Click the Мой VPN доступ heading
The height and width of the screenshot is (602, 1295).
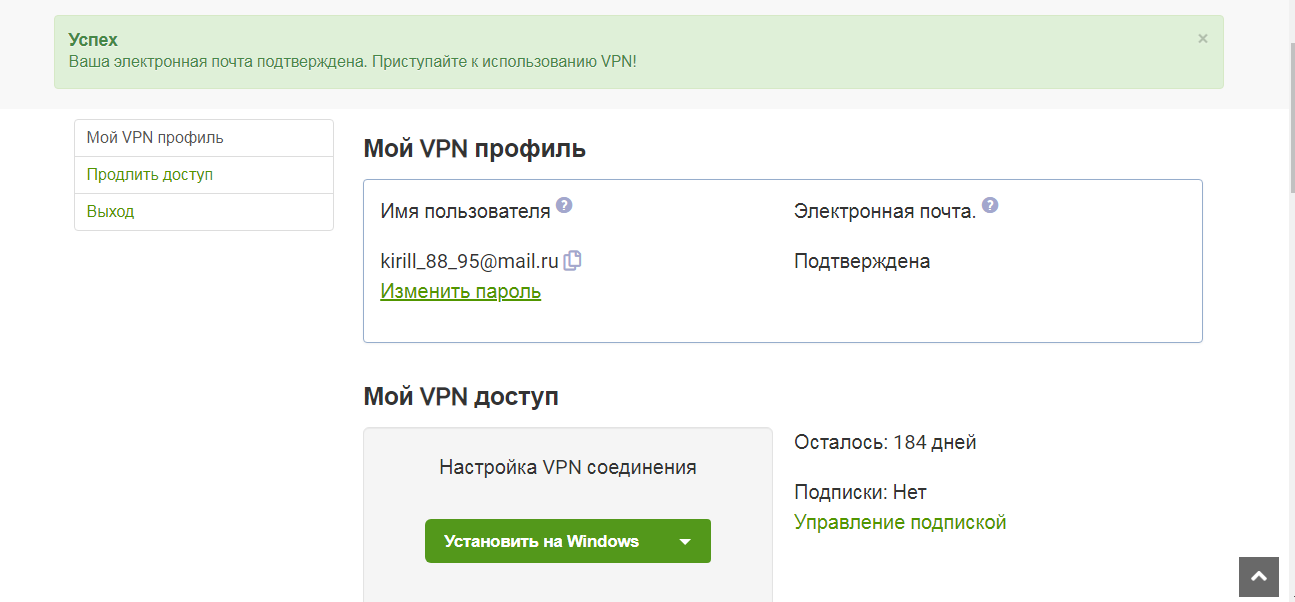(461, 397)
